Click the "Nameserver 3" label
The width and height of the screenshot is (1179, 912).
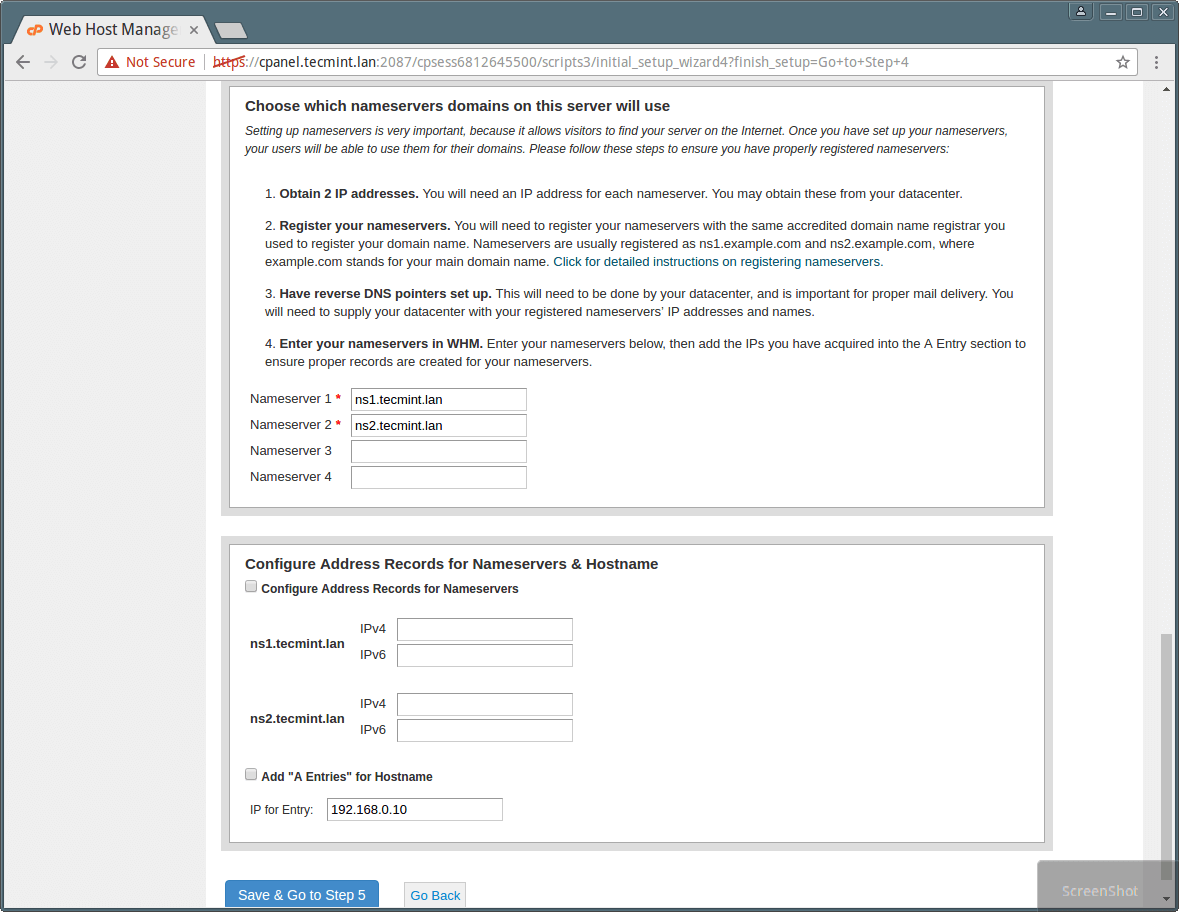click(x=290, y=450)
